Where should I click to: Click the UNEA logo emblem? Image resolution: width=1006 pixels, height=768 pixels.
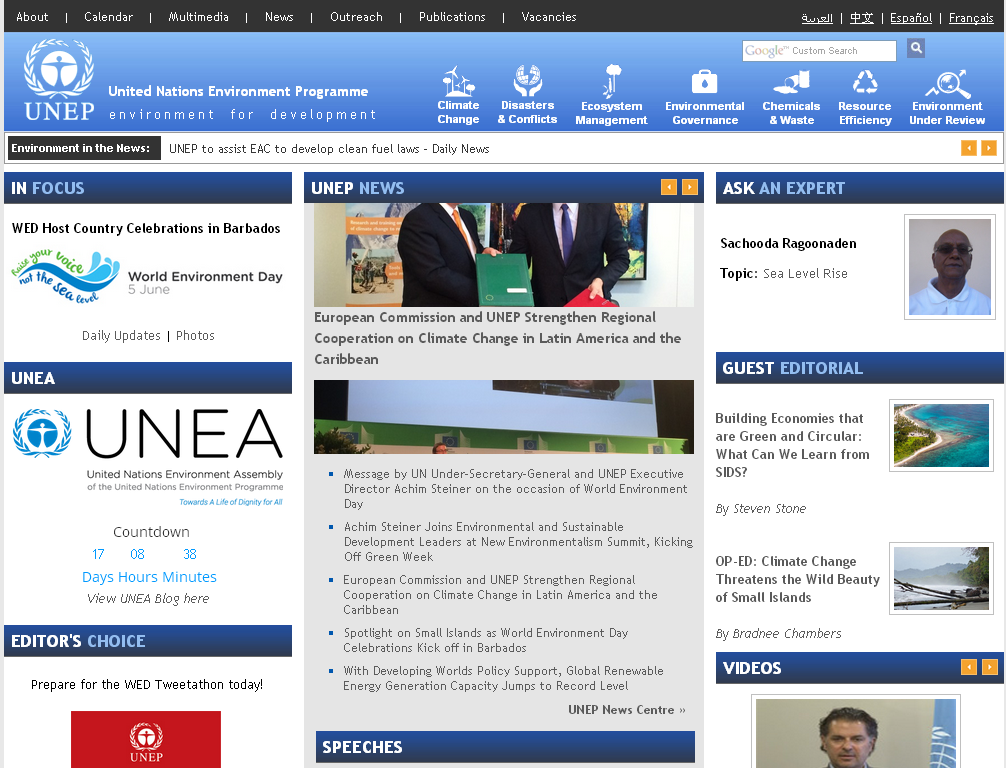coord(42,433)
